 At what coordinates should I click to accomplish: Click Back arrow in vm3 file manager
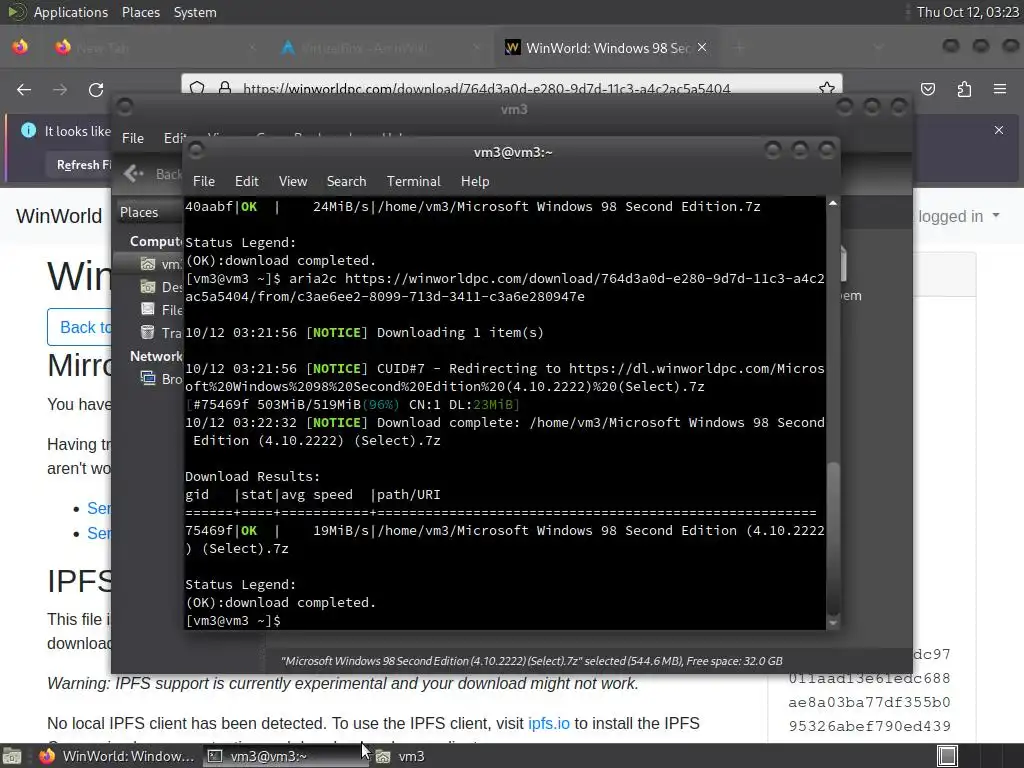(x=134, y=173)
